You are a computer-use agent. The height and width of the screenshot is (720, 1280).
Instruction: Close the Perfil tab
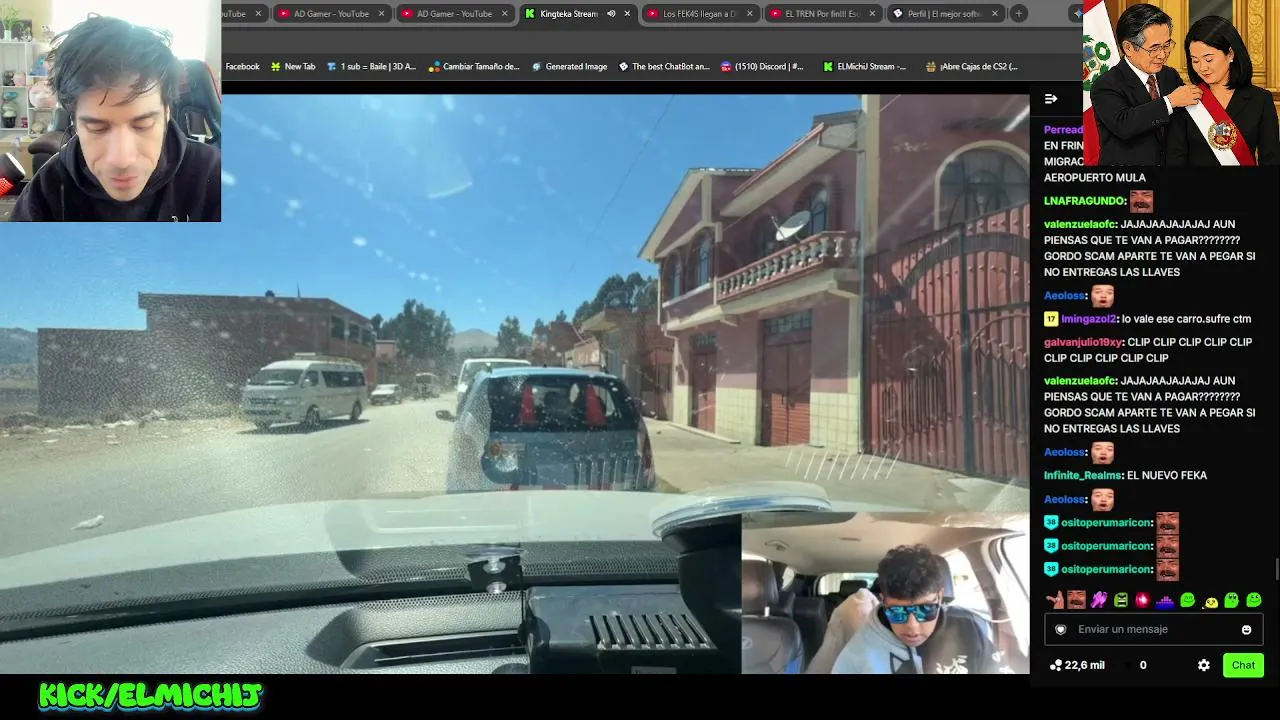pos(995,14)
